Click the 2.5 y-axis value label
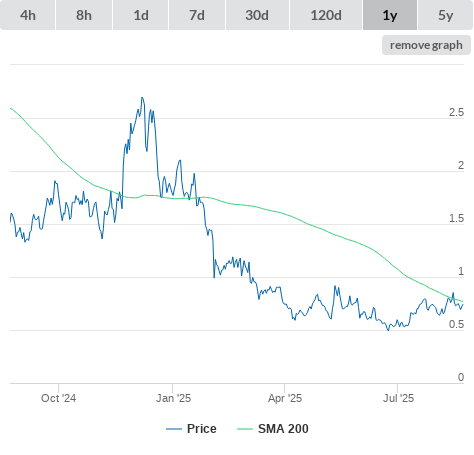 click(x=456, y=113)
